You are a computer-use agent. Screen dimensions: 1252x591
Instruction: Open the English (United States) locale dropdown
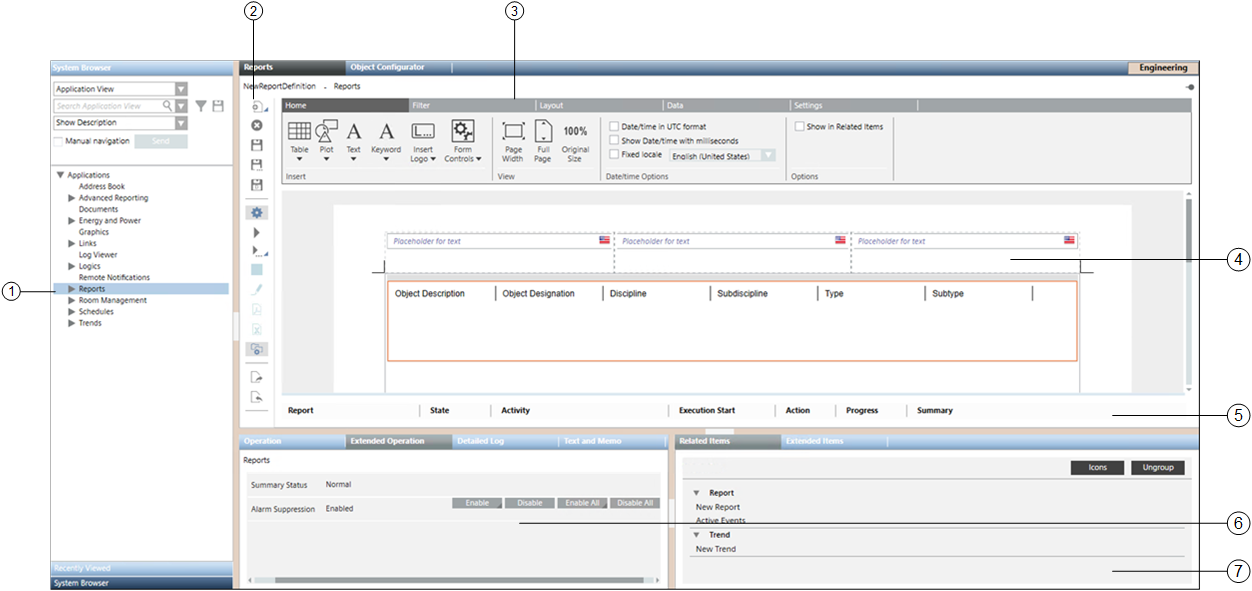[768, 155]
